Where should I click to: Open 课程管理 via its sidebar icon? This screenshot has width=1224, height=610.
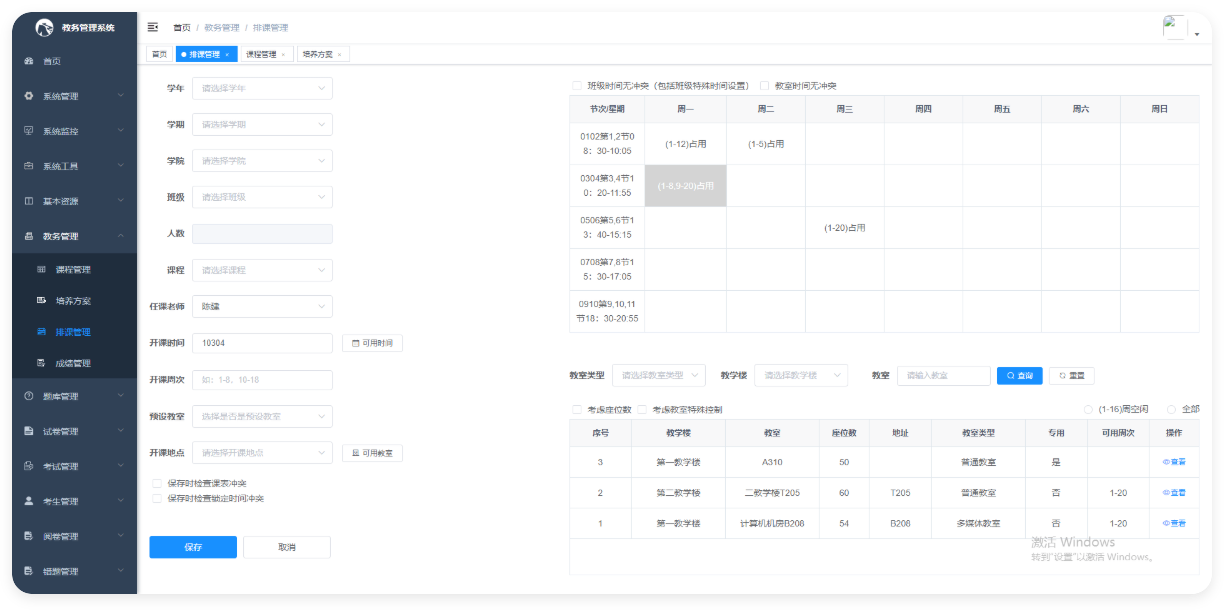tap(41, 269)
